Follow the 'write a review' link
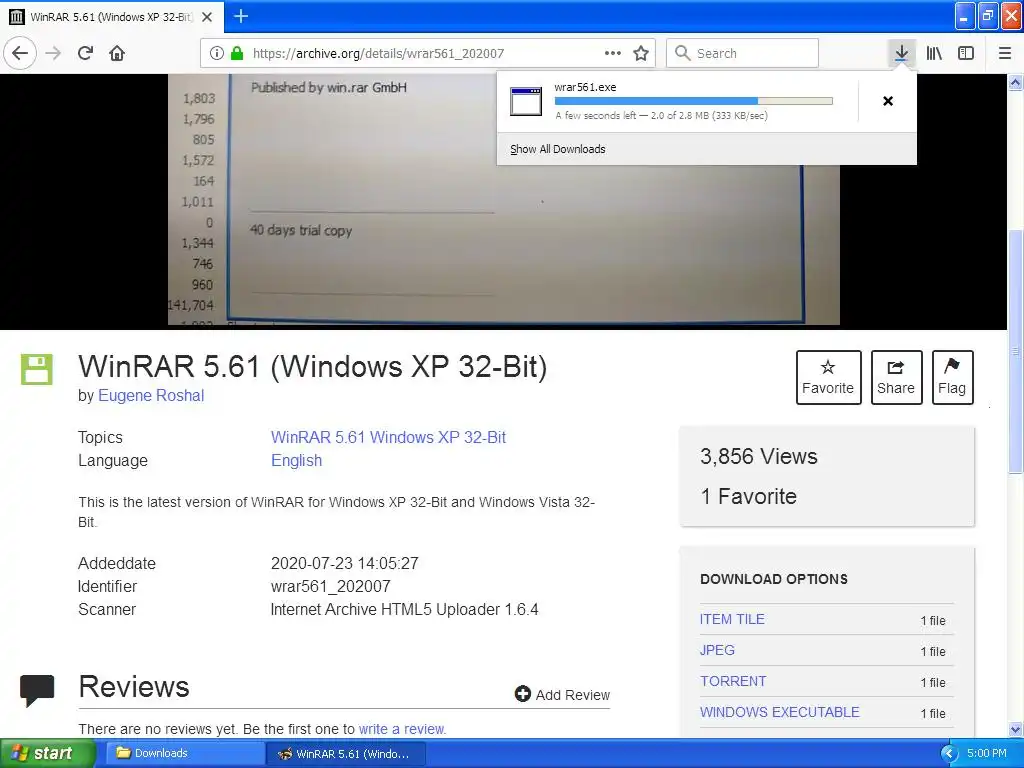The height and width of the screenshot is (768, 1024). tap(402, 729)
